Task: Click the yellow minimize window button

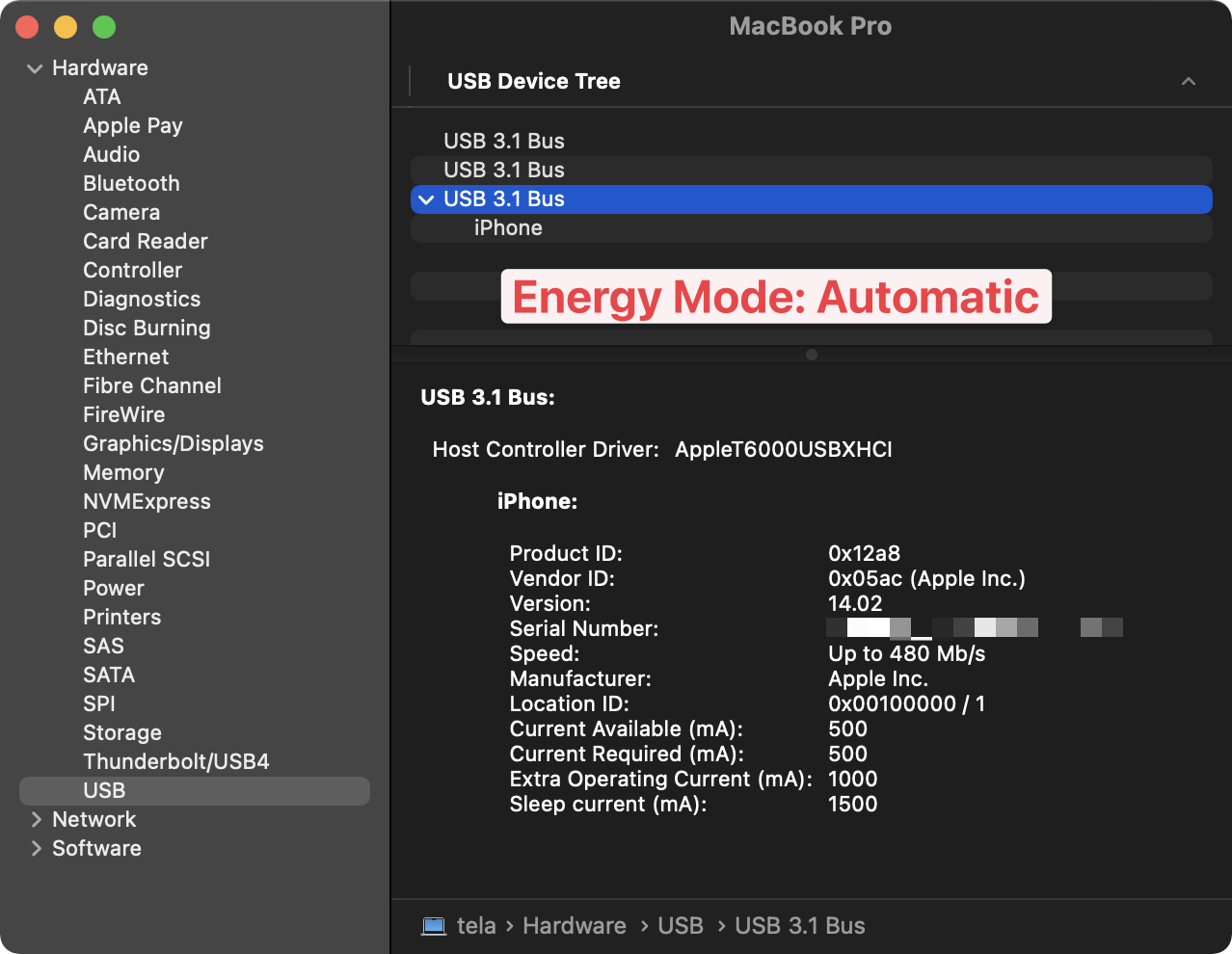Action: (66, 28)
